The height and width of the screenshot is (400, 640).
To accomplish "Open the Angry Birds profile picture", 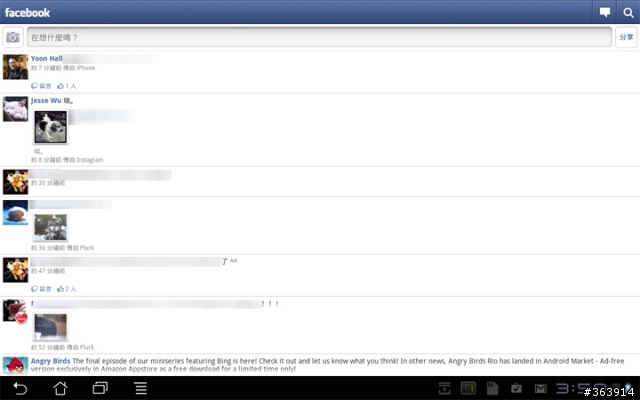I will [16, 364].
